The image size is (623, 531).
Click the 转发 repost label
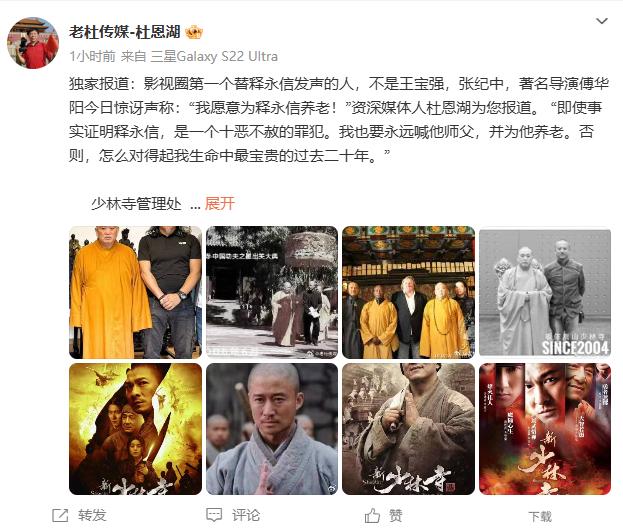click(92, 515)
